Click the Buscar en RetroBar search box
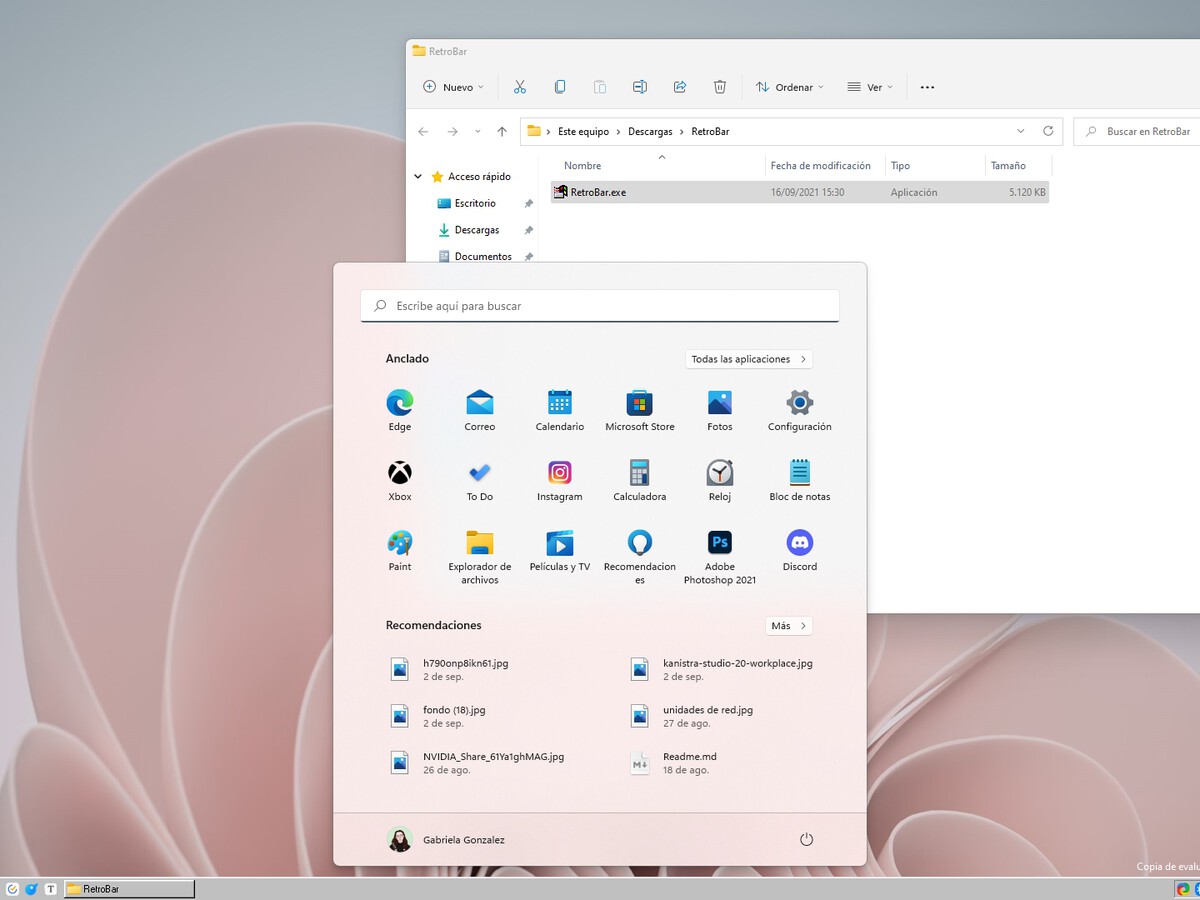The image size is (1200, 900). point(1137,131)
